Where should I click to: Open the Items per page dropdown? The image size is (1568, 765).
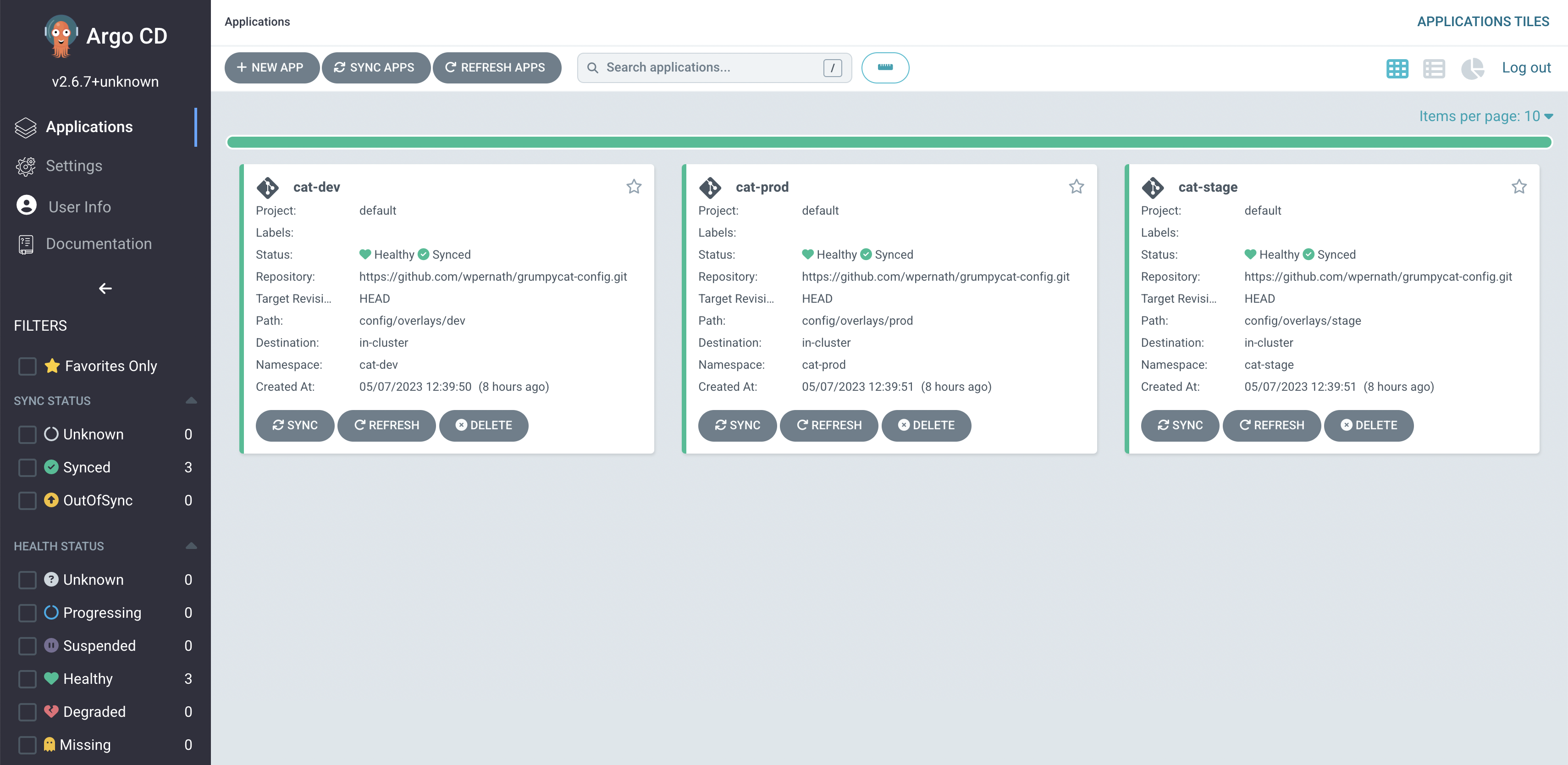tap(1486, 116)
